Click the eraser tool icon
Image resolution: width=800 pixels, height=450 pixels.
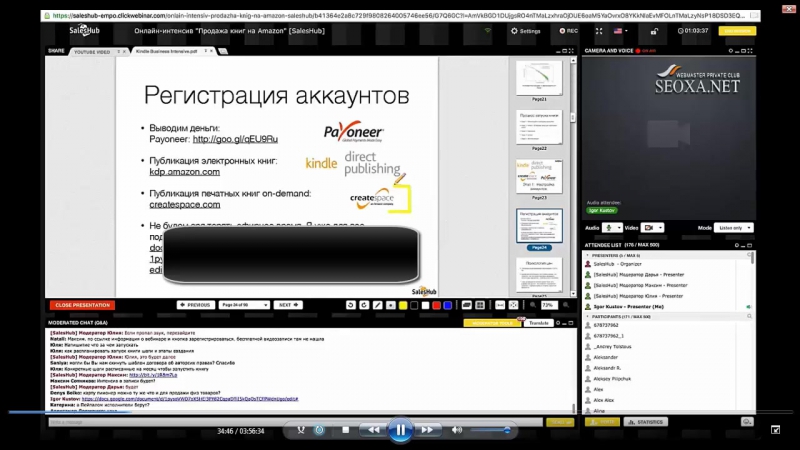click(466, 305)
